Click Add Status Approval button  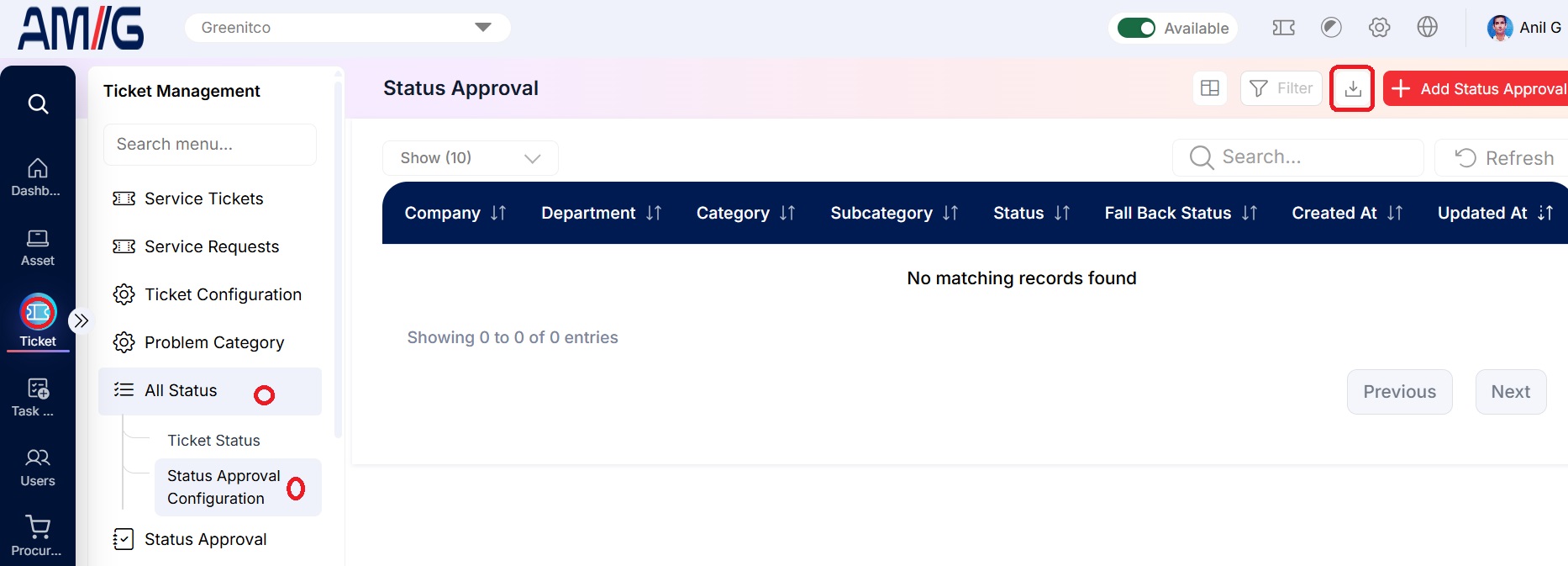click(x=1476, y=88)
